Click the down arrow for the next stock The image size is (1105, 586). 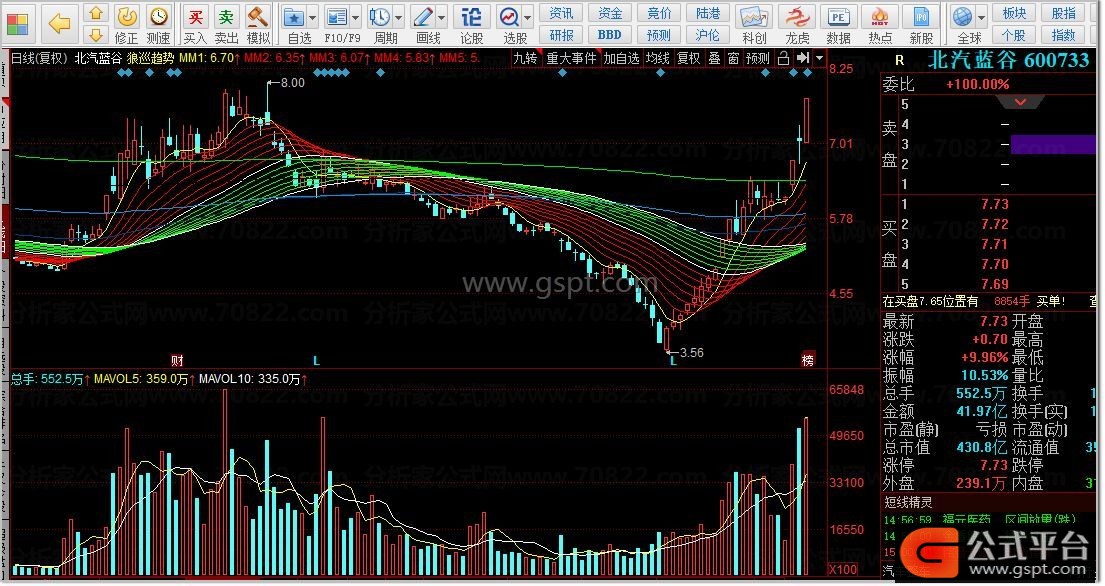point(97,35)
